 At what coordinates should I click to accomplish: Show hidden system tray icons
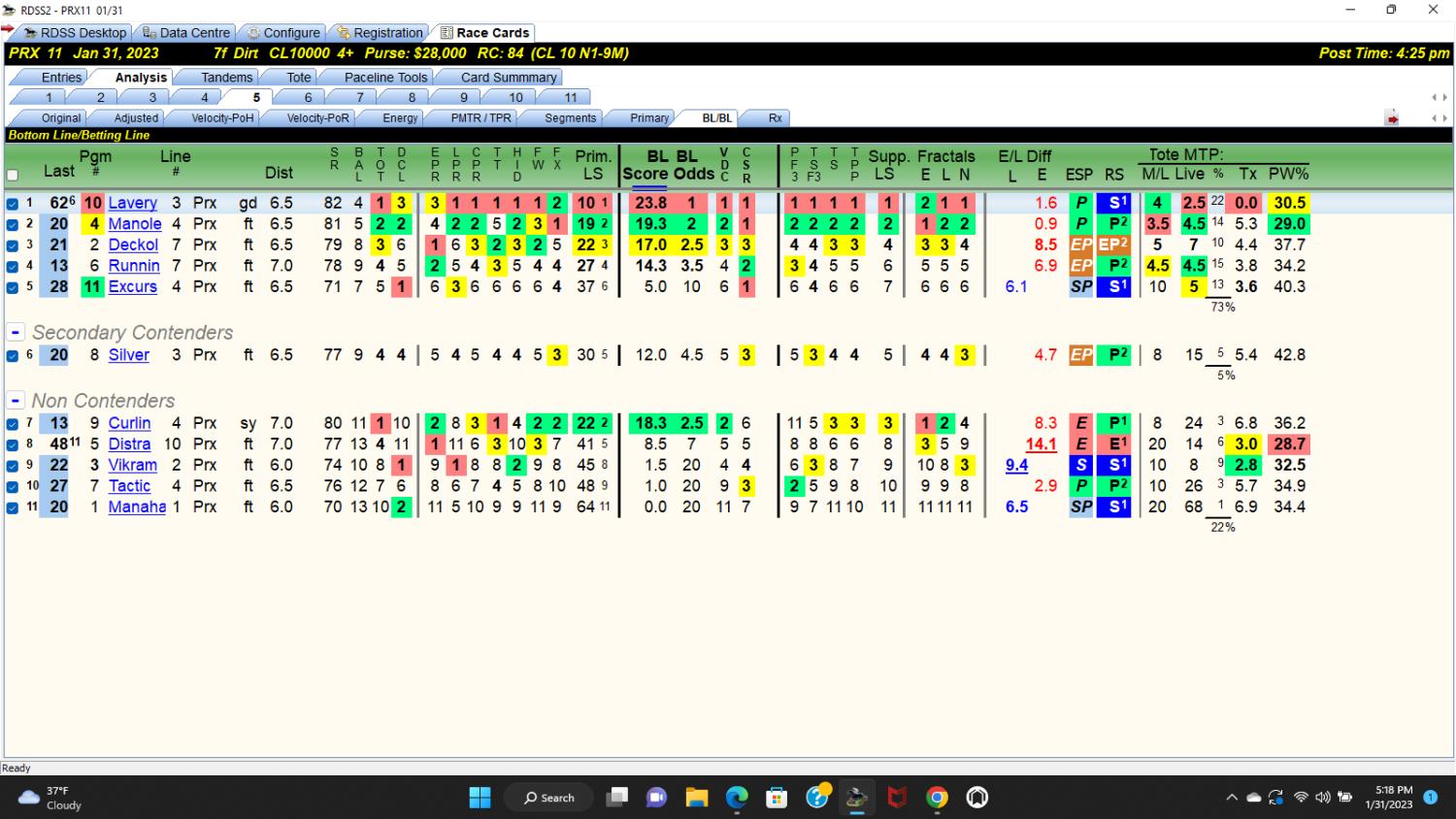(1232, 798)
